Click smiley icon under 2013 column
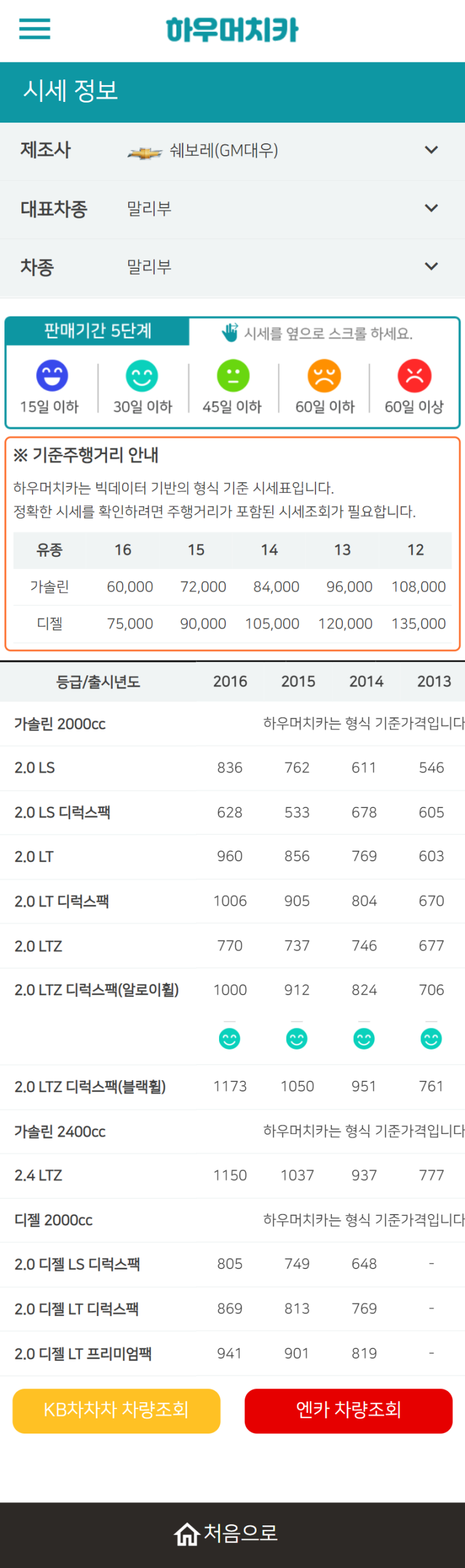 pyautogui.click(x=431, y=1039)
